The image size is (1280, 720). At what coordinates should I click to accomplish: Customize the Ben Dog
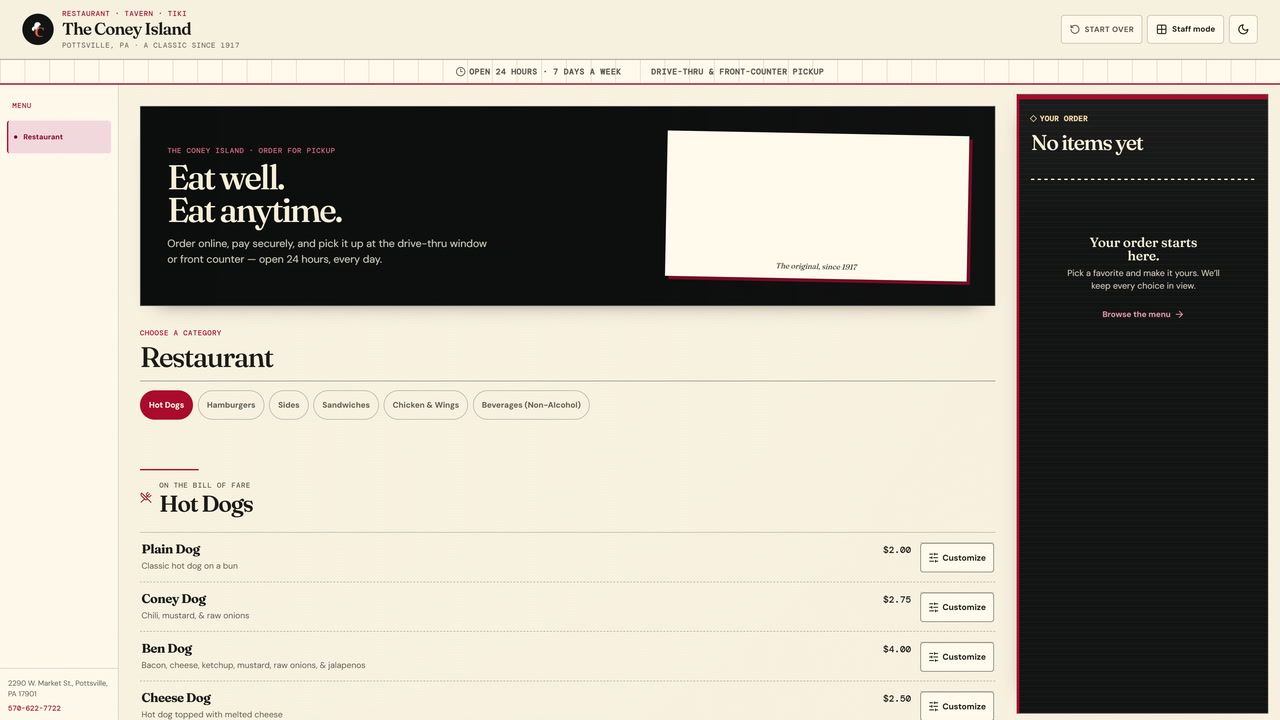tap(957, 657)
